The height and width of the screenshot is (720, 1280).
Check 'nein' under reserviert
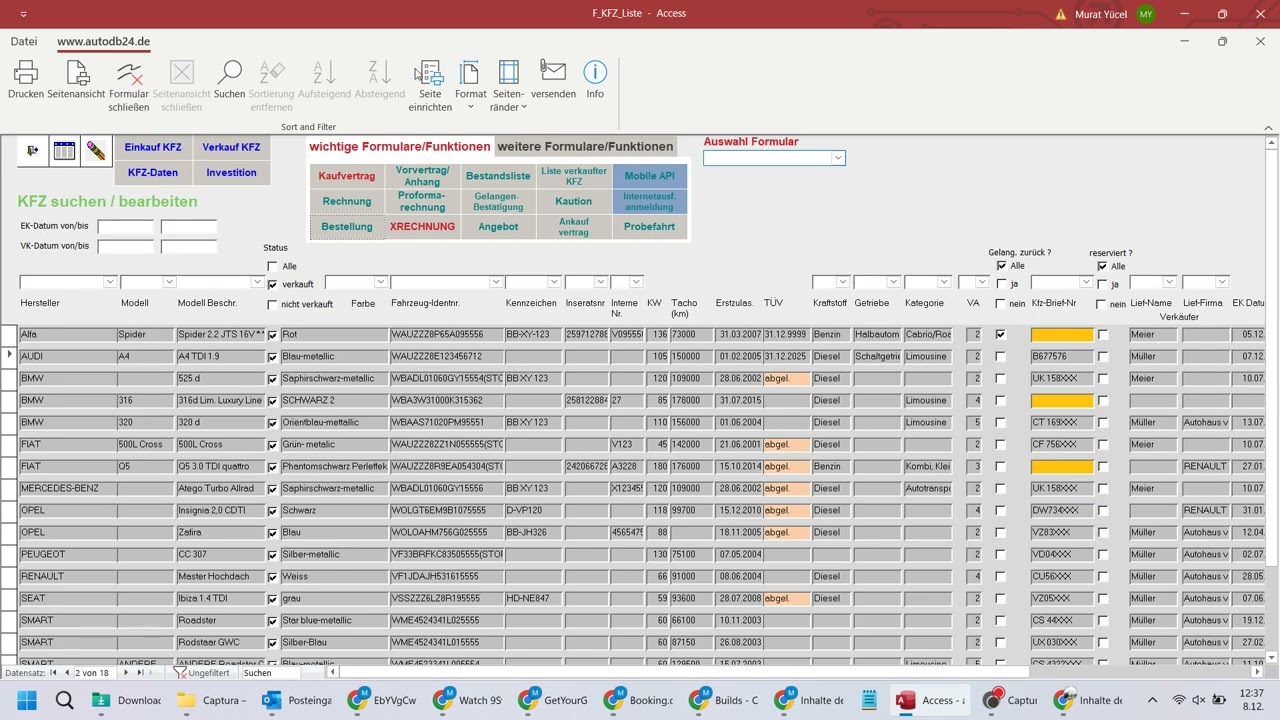coord(1103,304)
